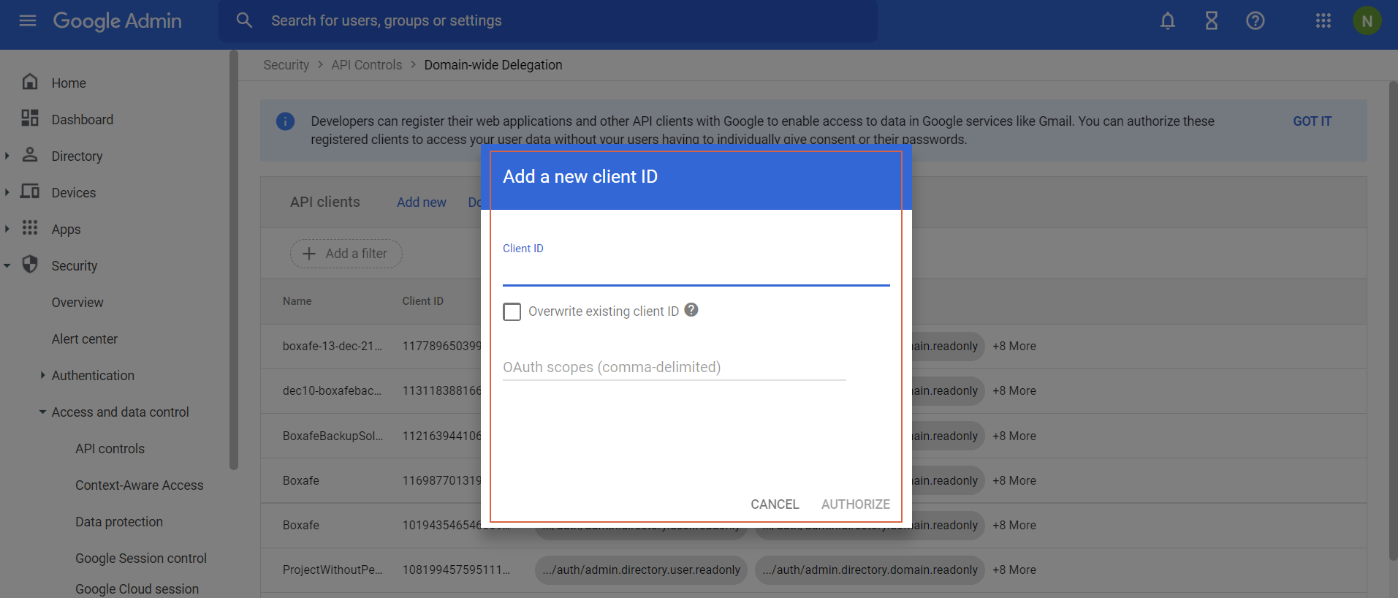
Task: Expand the Devices section
Action: [8, 192]
